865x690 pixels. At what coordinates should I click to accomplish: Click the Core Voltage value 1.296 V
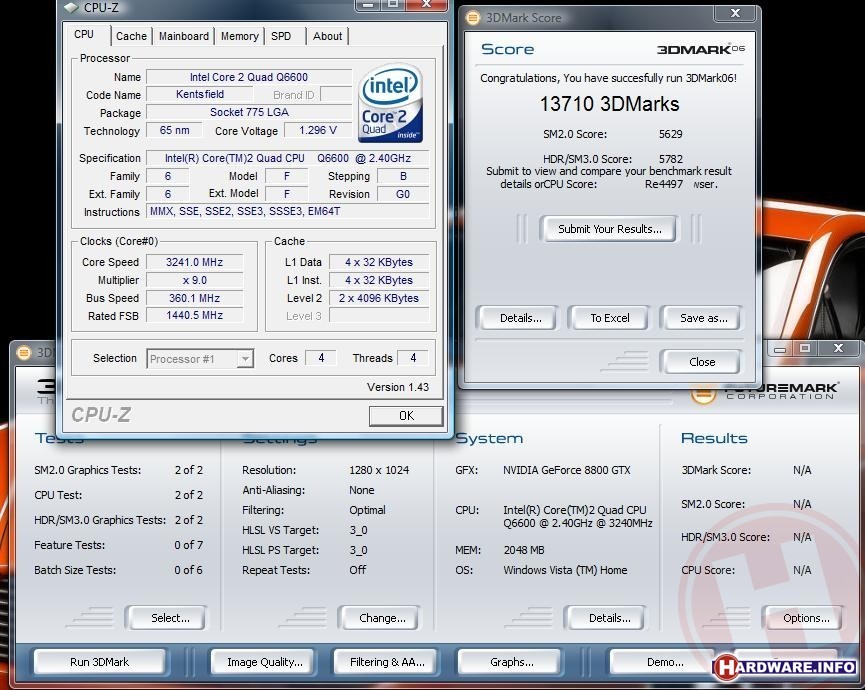tap(318, 130)
